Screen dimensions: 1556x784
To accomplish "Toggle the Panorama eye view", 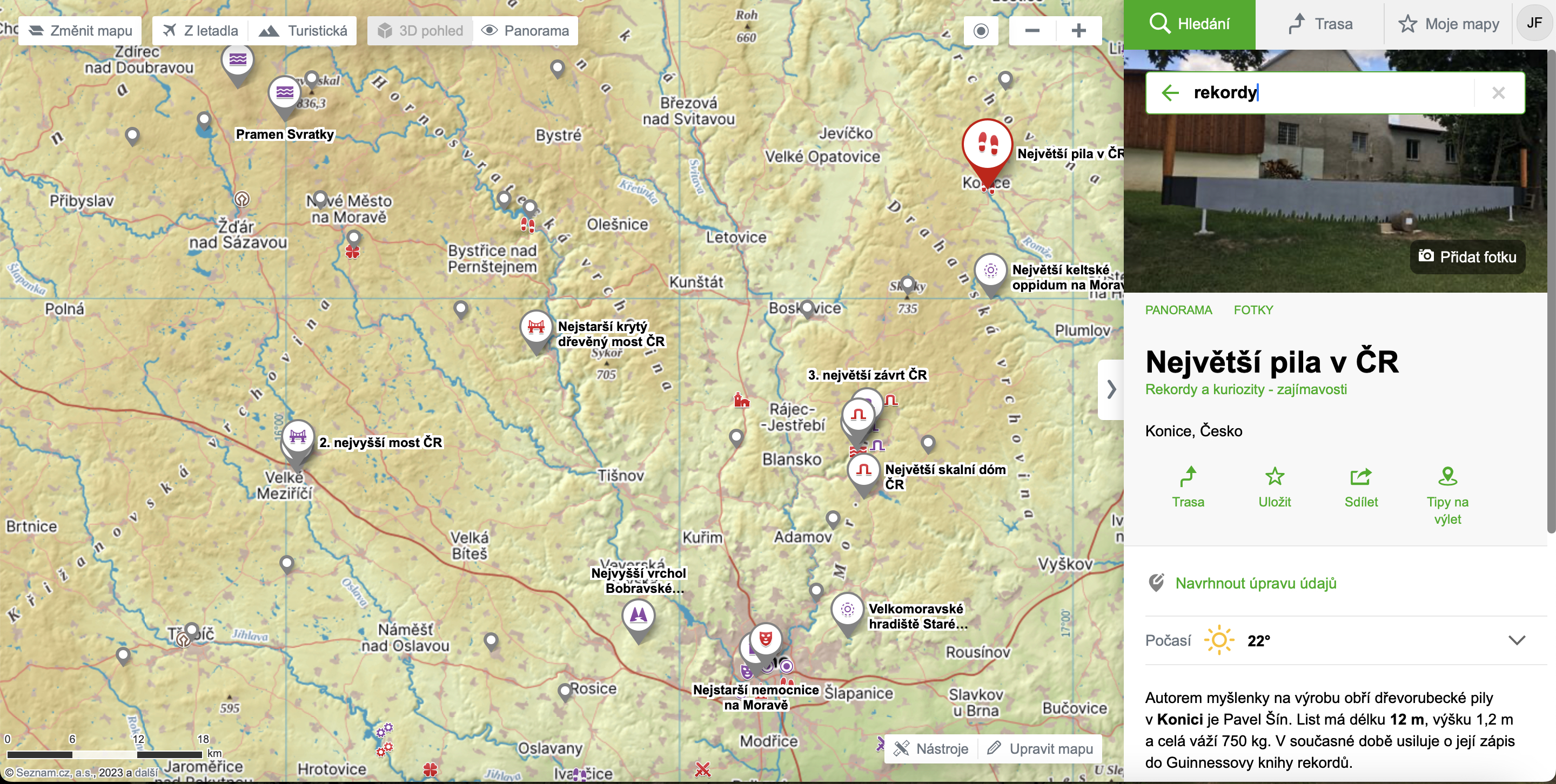I will 526,31.
